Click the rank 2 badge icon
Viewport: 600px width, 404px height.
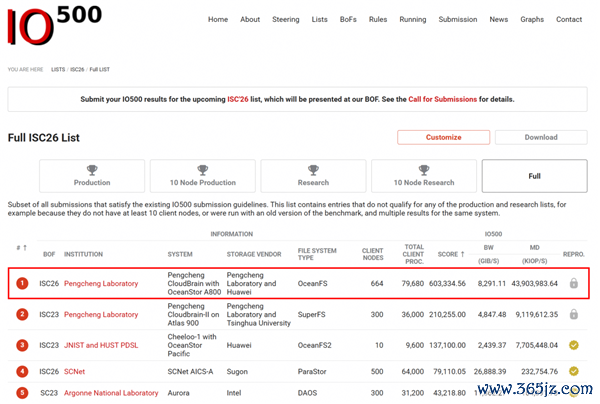[22, 314]
